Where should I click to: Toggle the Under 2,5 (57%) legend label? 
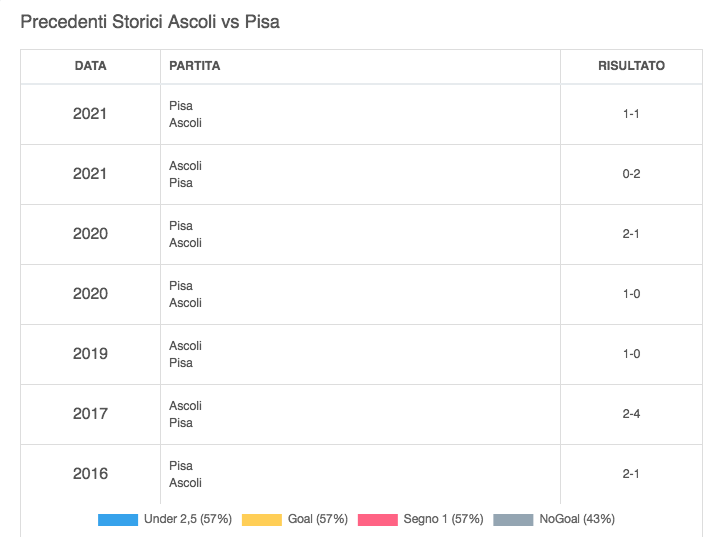point(188,519)
